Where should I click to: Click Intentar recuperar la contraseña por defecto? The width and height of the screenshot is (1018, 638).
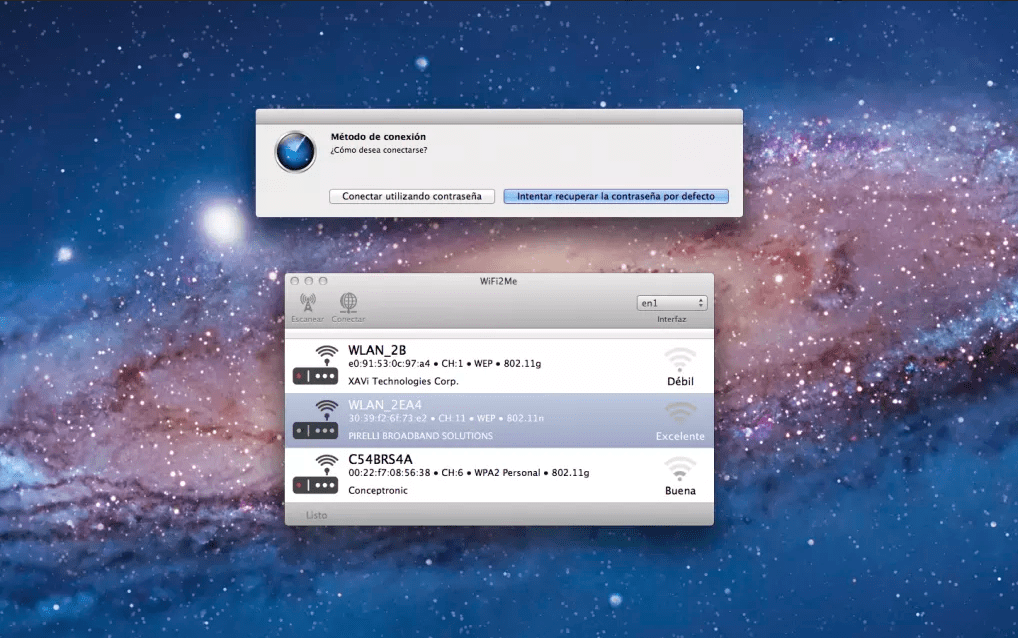pos(615,196)
